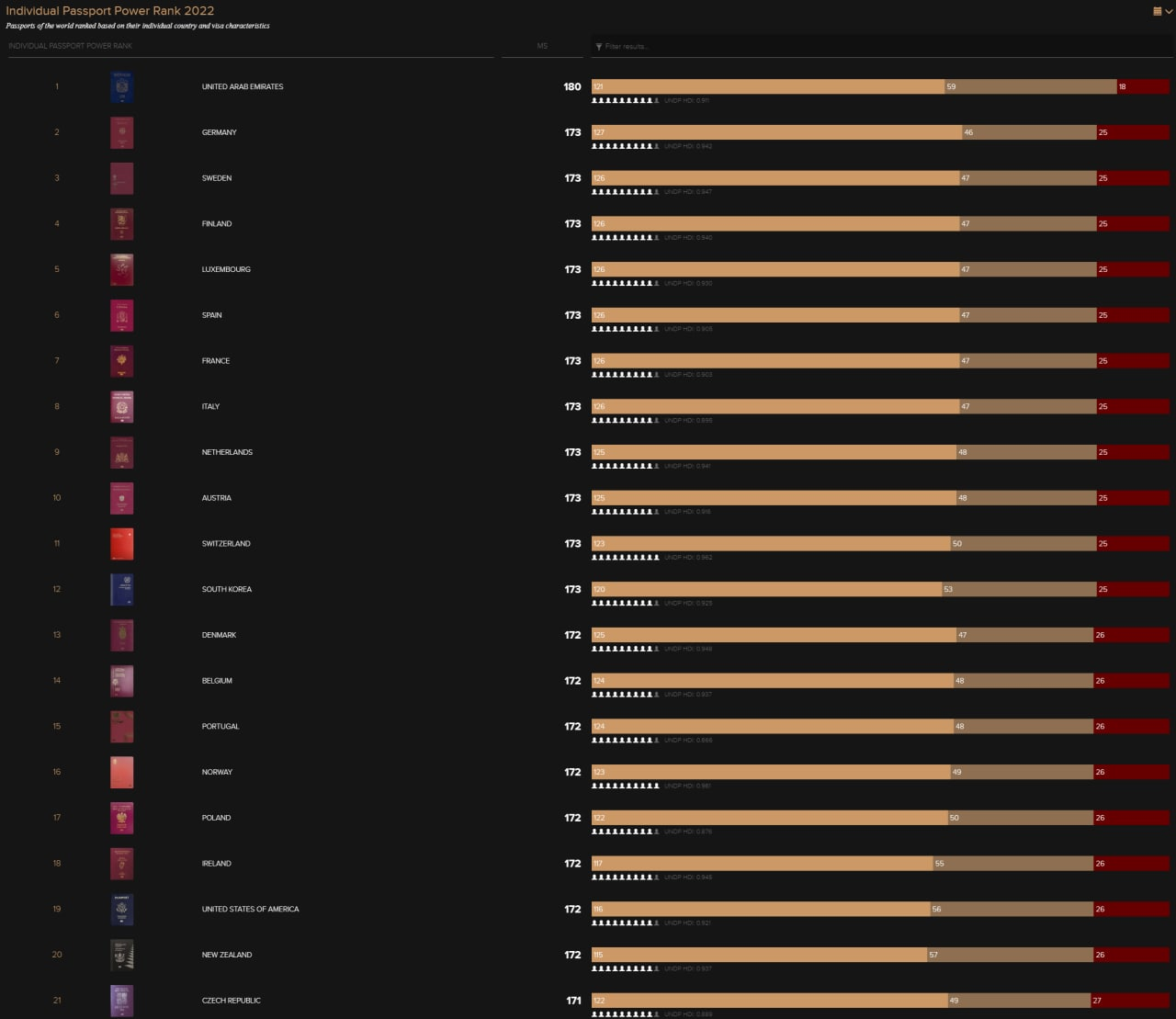Click Ireland's brown visa-on-arrival bar segment
The width and height of the screenshot is (1176, 1019).
click(1012, 864)
